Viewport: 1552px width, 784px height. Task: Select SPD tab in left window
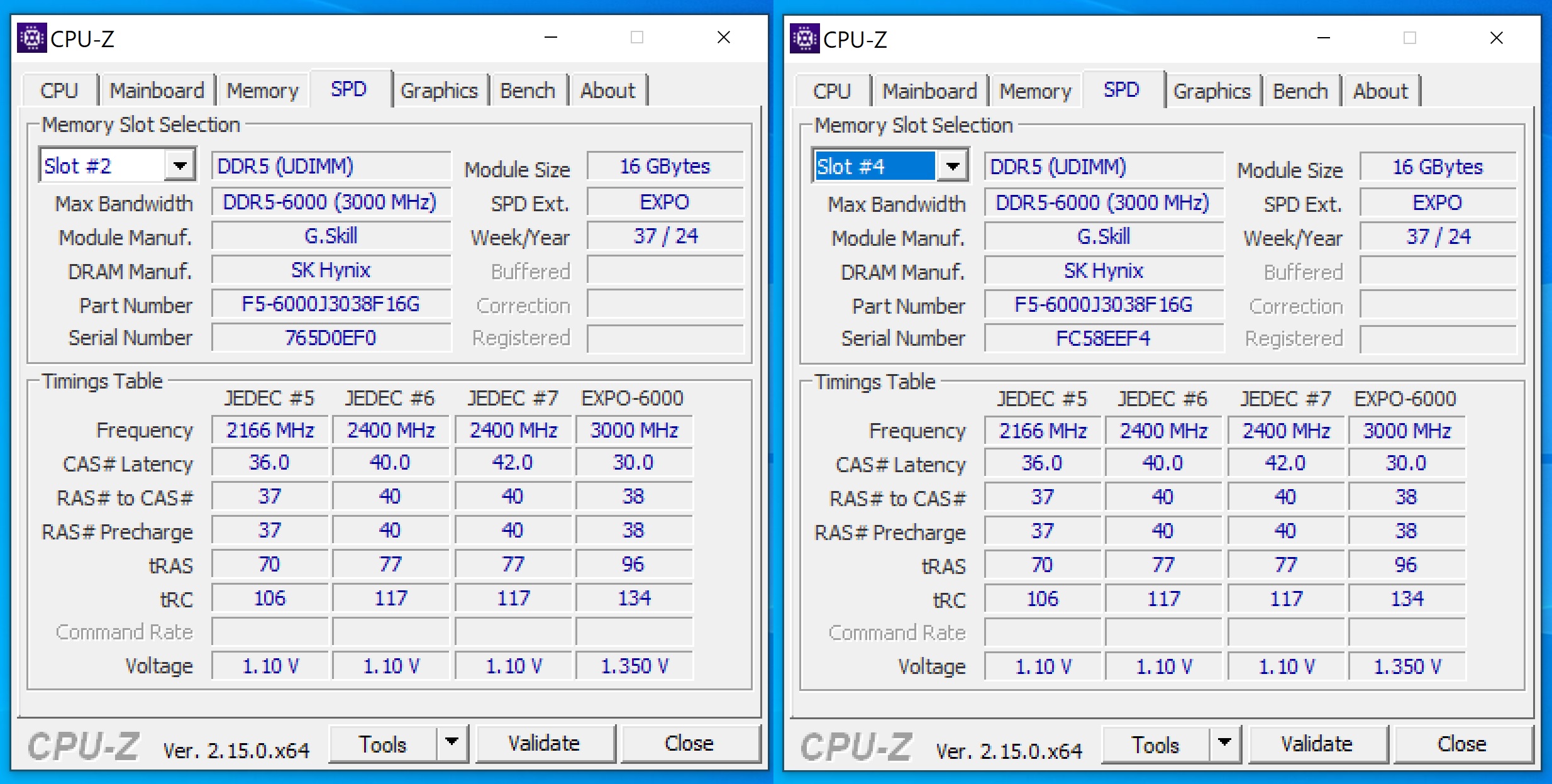tap(349, 89)
